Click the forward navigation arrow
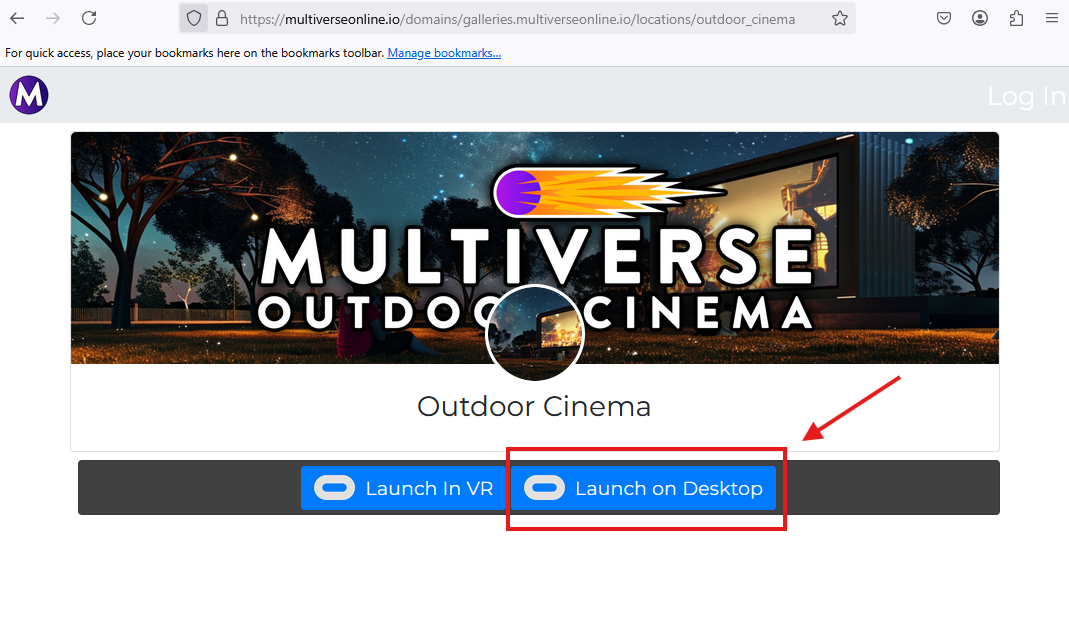The height and width of the screenshot is (619, 1069). pyautogui.click(x=52, y=17)
